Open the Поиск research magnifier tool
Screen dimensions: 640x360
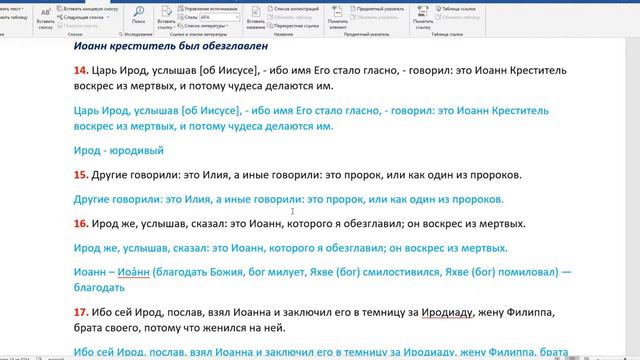click(x=138, y=15)
